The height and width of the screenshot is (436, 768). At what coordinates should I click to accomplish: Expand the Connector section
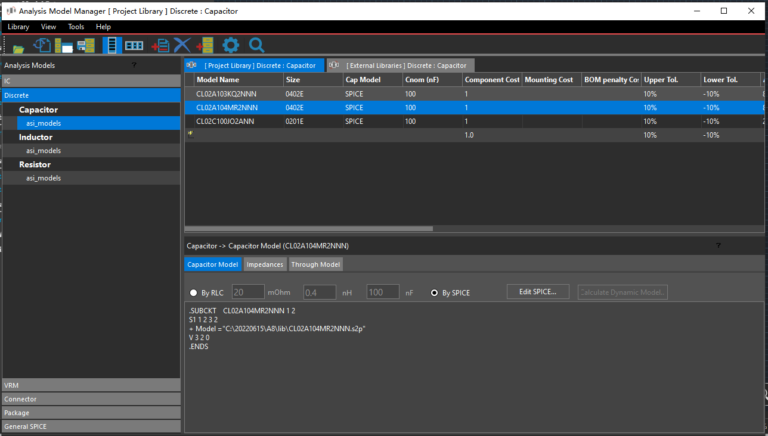click(90, 398)
